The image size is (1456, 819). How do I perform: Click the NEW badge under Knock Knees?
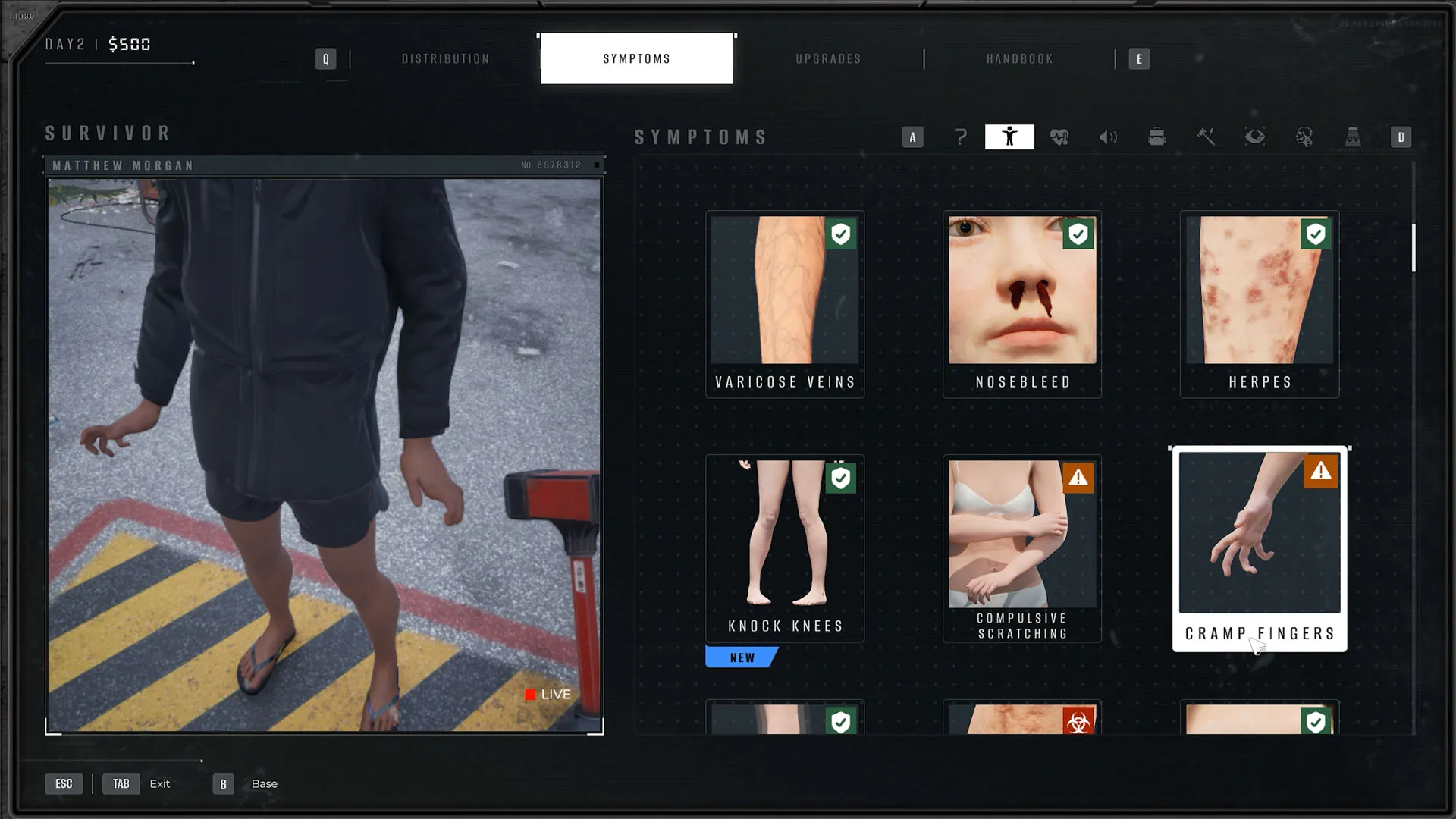pyautogui.click(x=742, y=657)
